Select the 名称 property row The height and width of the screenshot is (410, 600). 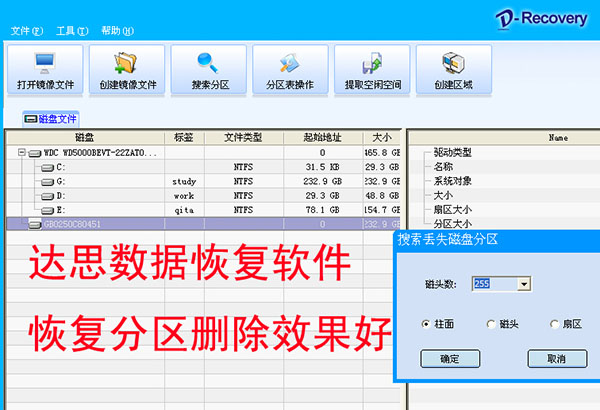(443, 167)
